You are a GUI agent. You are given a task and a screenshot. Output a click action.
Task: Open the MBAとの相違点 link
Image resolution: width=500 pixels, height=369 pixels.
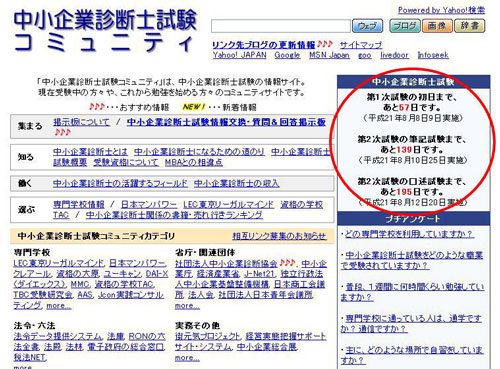coord(194,163)
